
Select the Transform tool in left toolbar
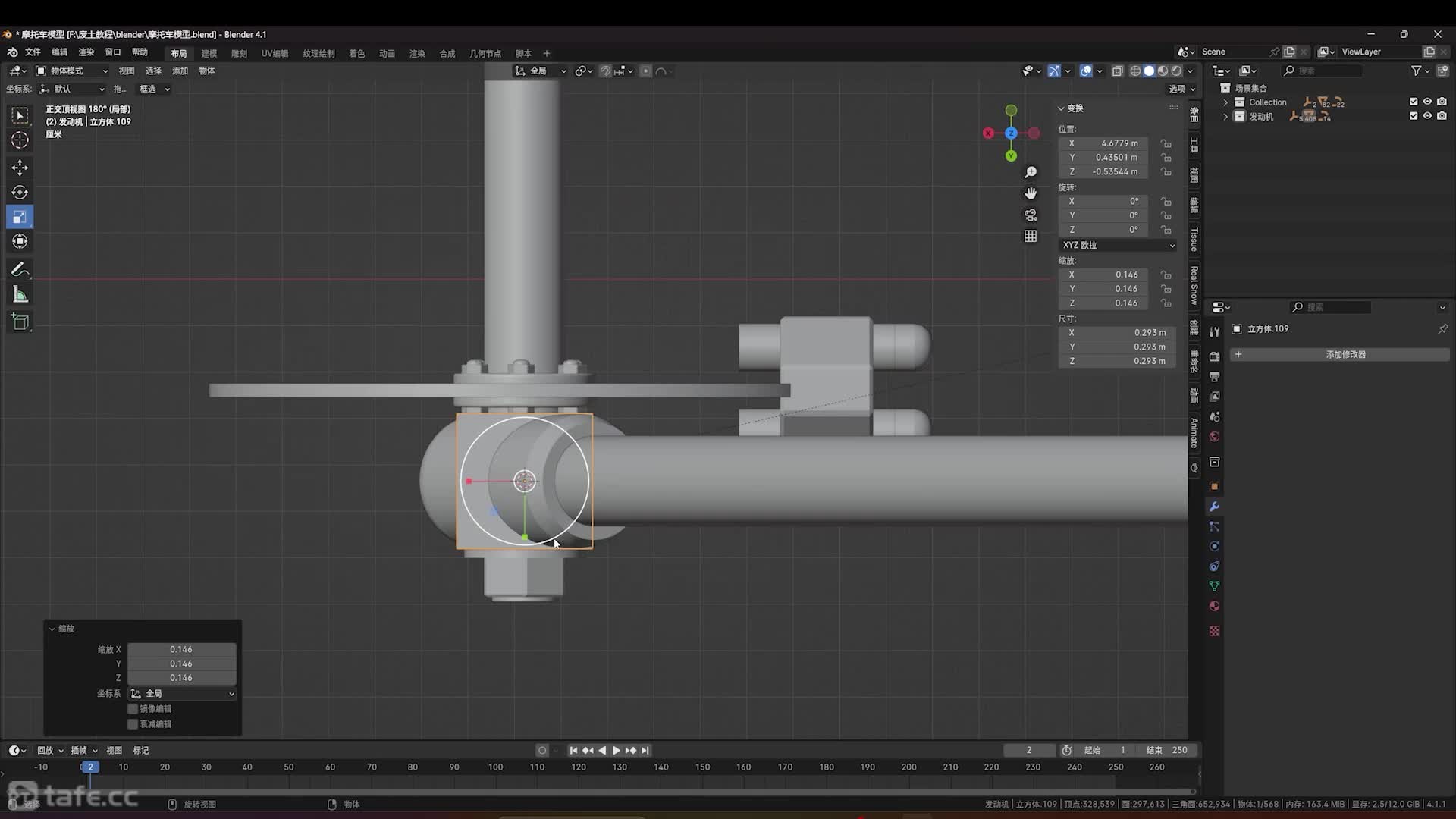point(20,242)
